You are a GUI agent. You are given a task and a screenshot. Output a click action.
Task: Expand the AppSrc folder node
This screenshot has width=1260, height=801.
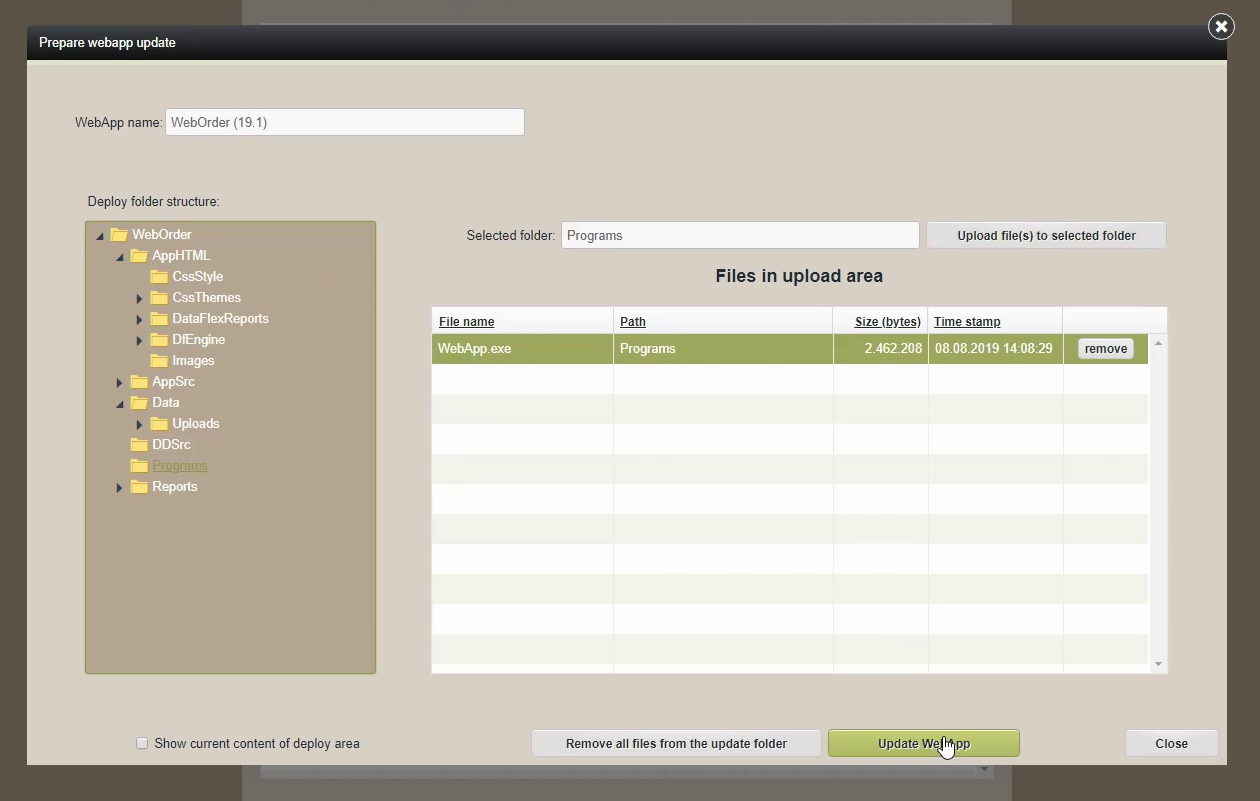[120, 382]
